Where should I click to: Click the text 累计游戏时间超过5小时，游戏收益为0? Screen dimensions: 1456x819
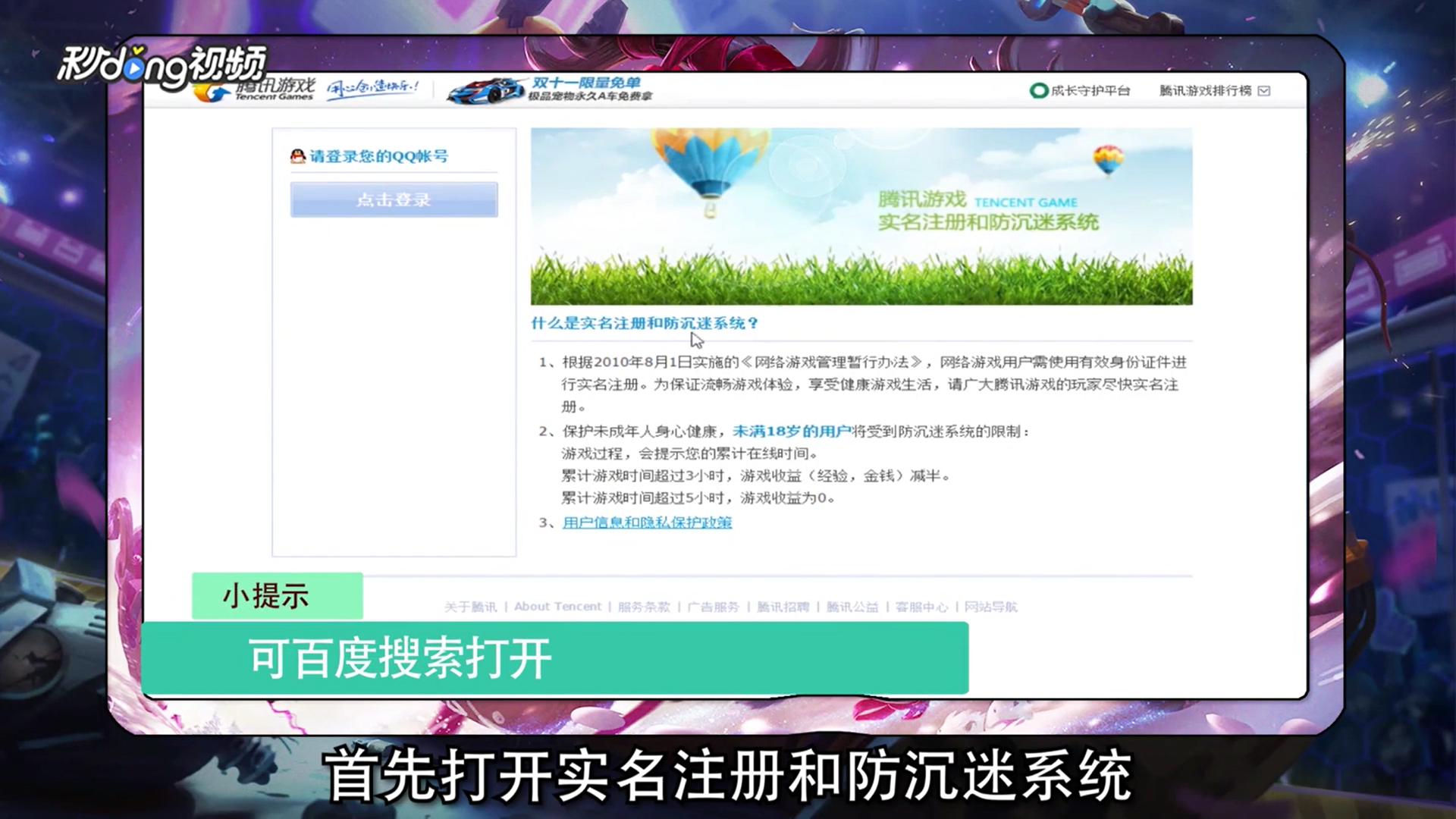(698, 498)
